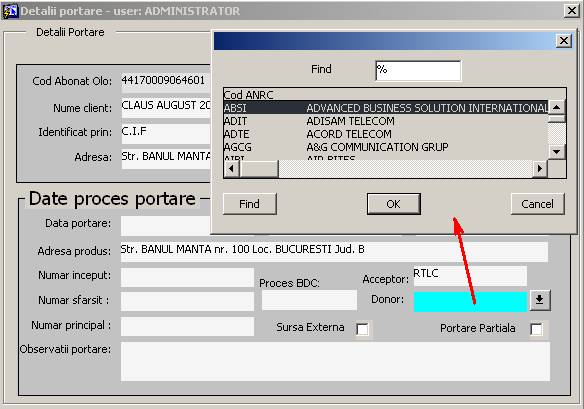Open the Donor lookup download arrow button
Screen dimensions: 584x409
click(x=539, y=300)
